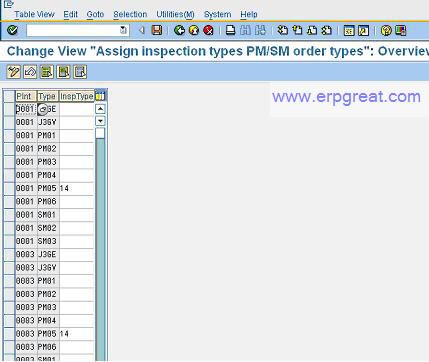Viewport: 429px width, 362px height.
Task: Open the Goto menu
Action: tap(95, 14)
